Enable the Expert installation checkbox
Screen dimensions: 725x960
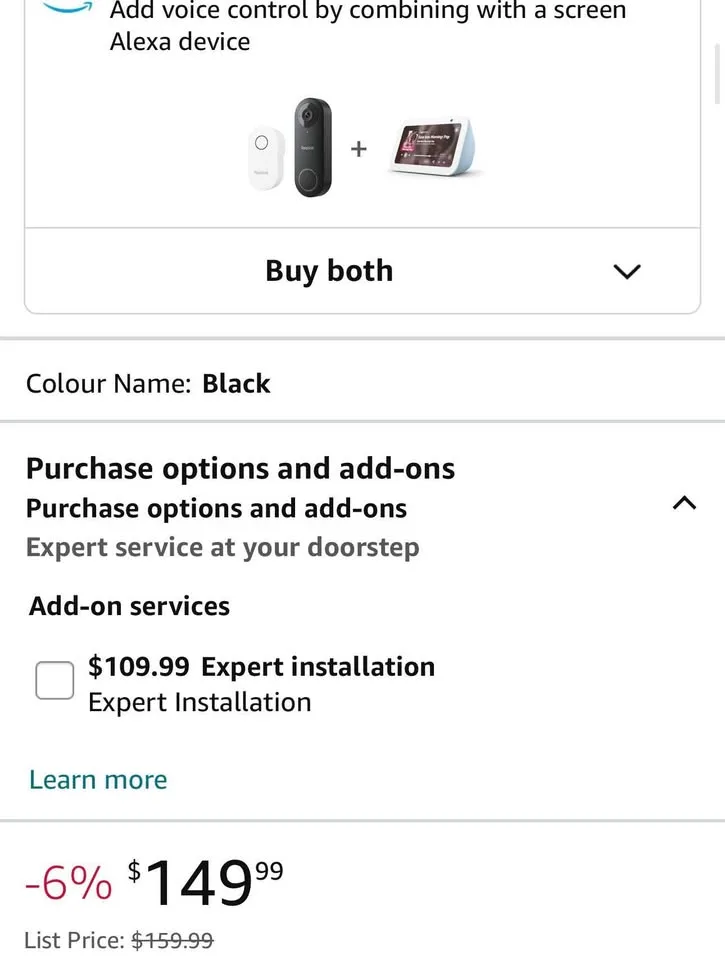(55, 680)
